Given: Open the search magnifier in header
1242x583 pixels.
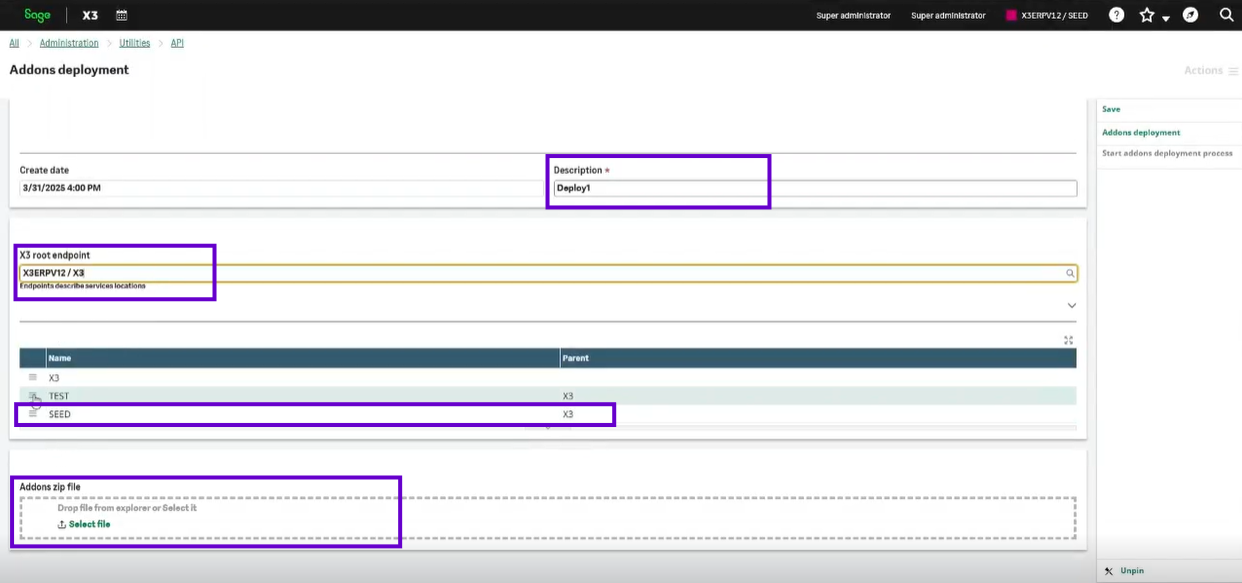Looking at the screenshot, I should pyautogui.click(x=1226, y=15).
